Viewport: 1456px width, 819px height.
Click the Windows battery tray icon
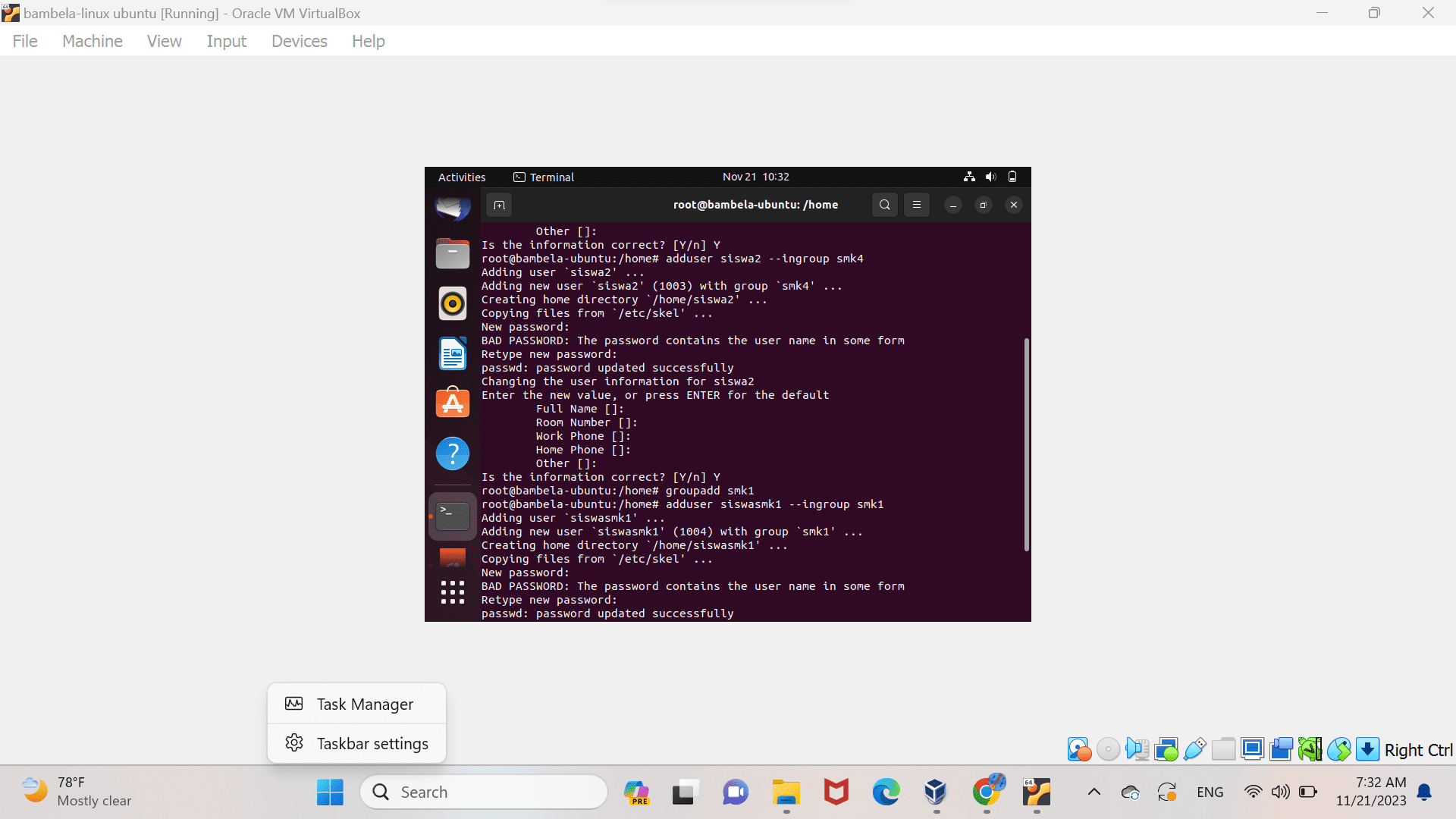coord(1308,792)
